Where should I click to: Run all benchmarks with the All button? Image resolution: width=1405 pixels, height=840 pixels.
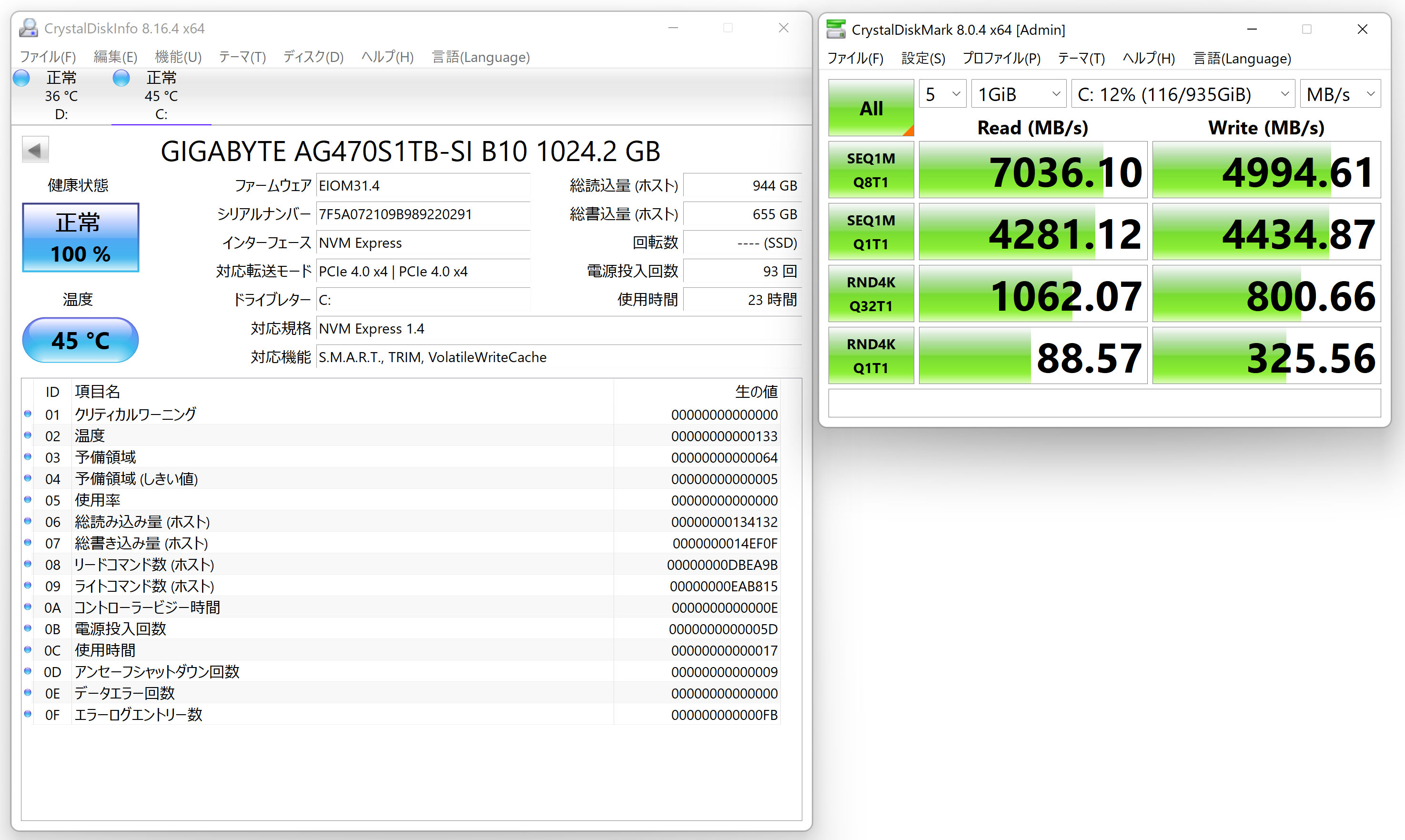[871, 108]
